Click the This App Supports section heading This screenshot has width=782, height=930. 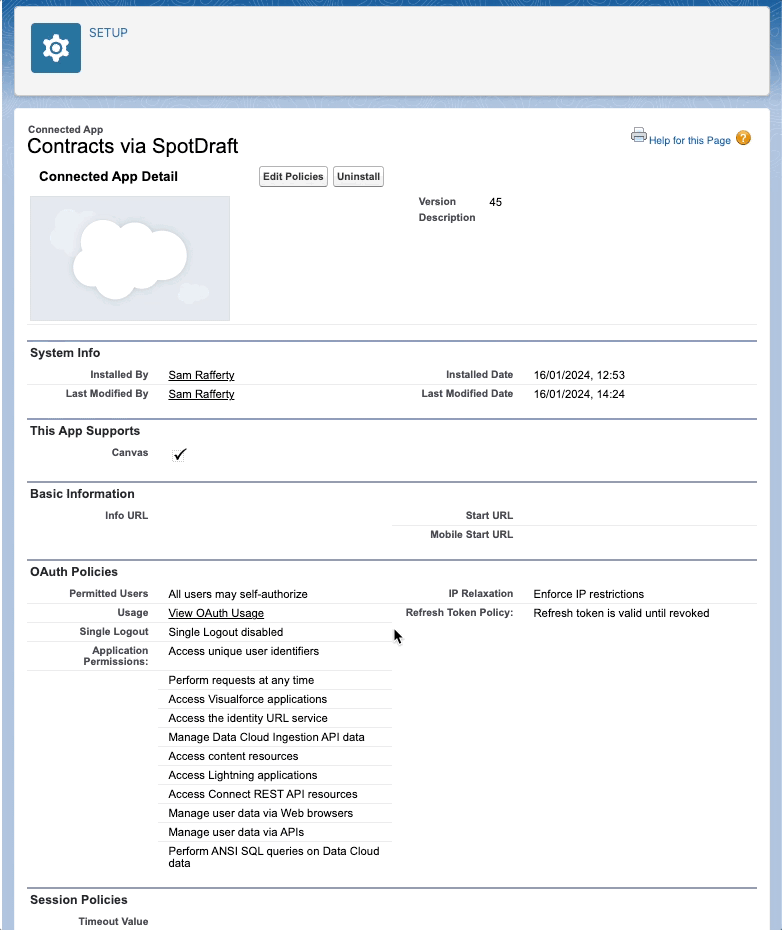coord(85,431)
